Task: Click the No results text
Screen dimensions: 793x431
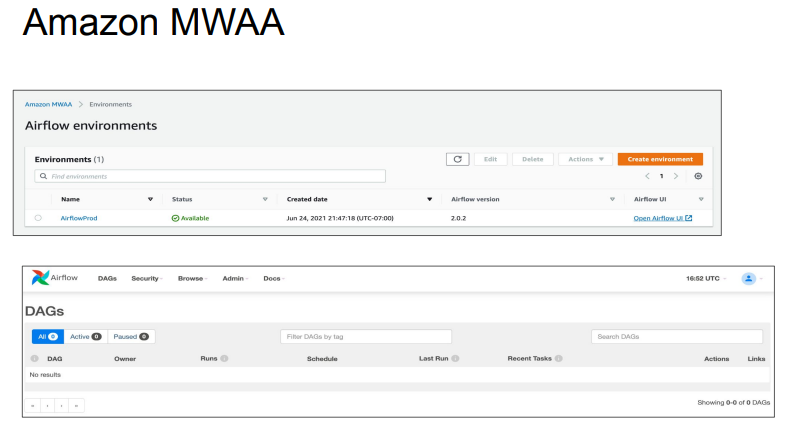Action: (x=45, y=375)
